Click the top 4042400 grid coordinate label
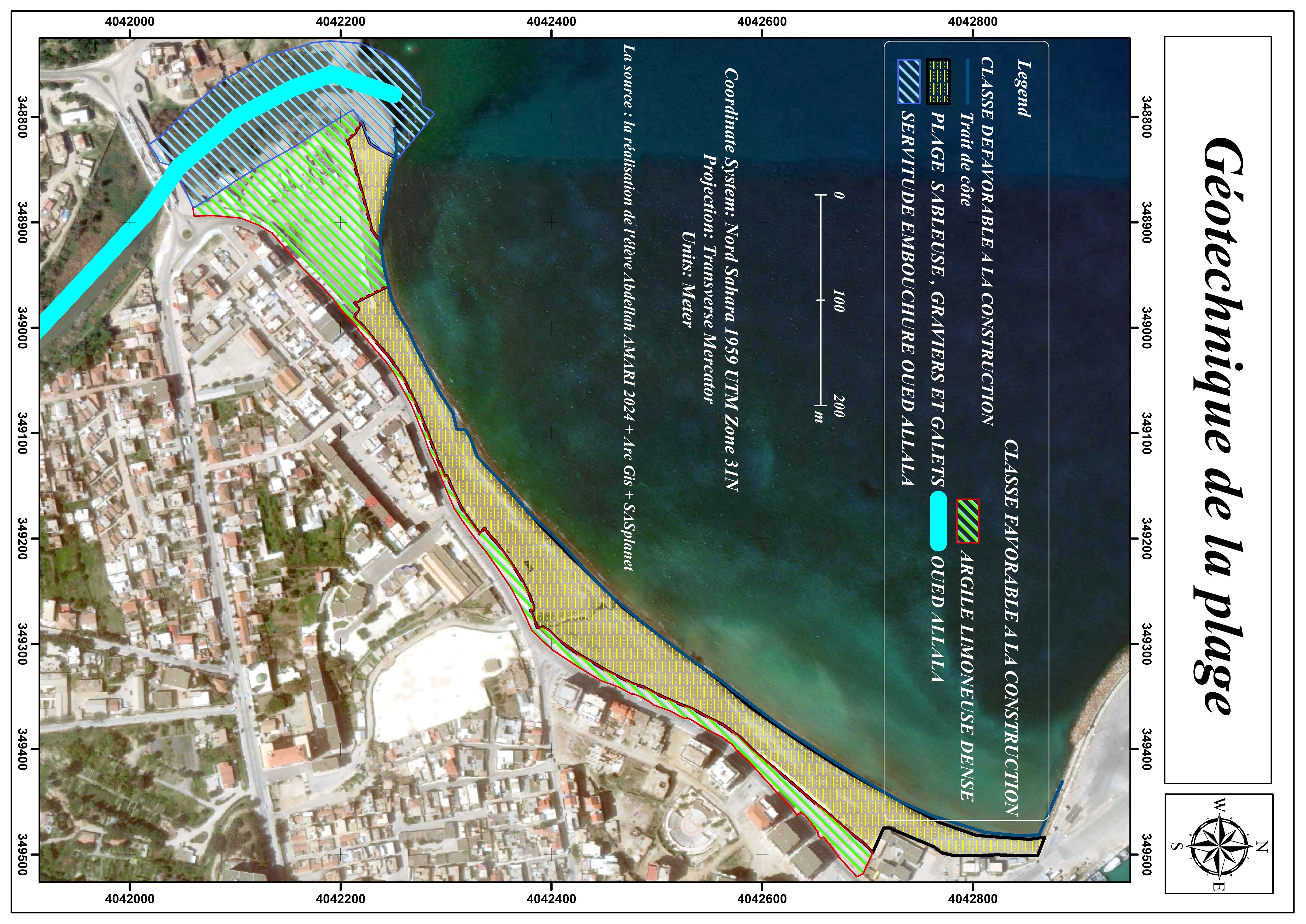Screen dimensions: 1306x924 coord(551,22)
